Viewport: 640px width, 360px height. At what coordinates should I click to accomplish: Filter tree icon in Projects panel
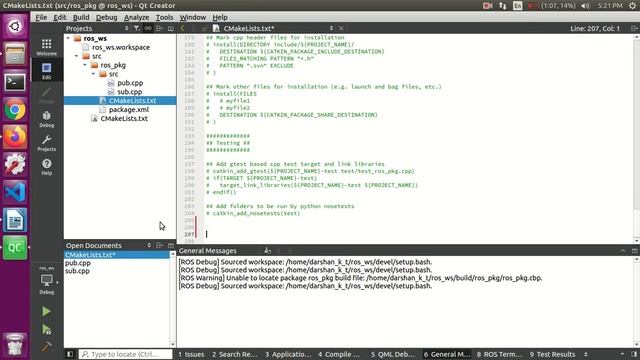(x=137, y=28)
